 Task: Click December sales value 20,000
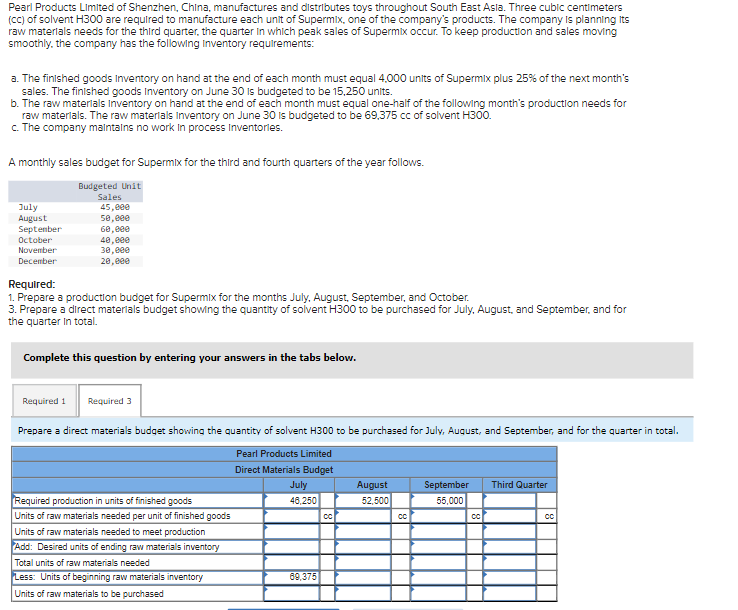115,261
